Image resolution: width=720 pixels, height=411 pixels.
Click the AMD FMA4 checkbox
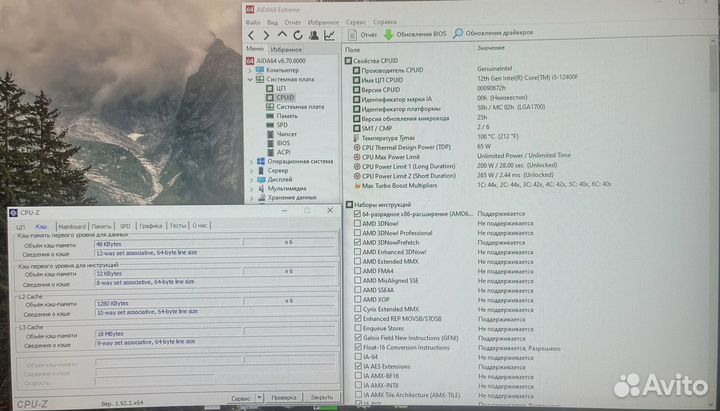(x=357, y=271)
